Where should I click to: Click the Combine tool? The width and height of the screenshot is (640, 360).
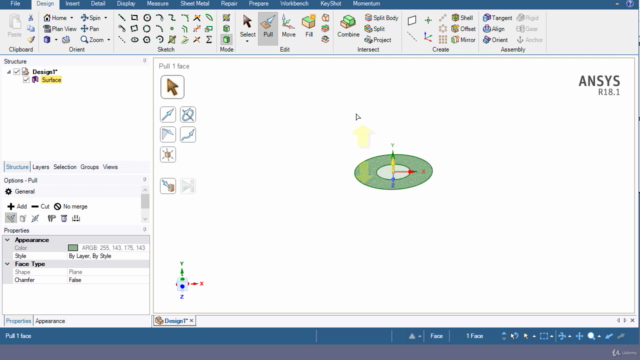pos(348,27)
